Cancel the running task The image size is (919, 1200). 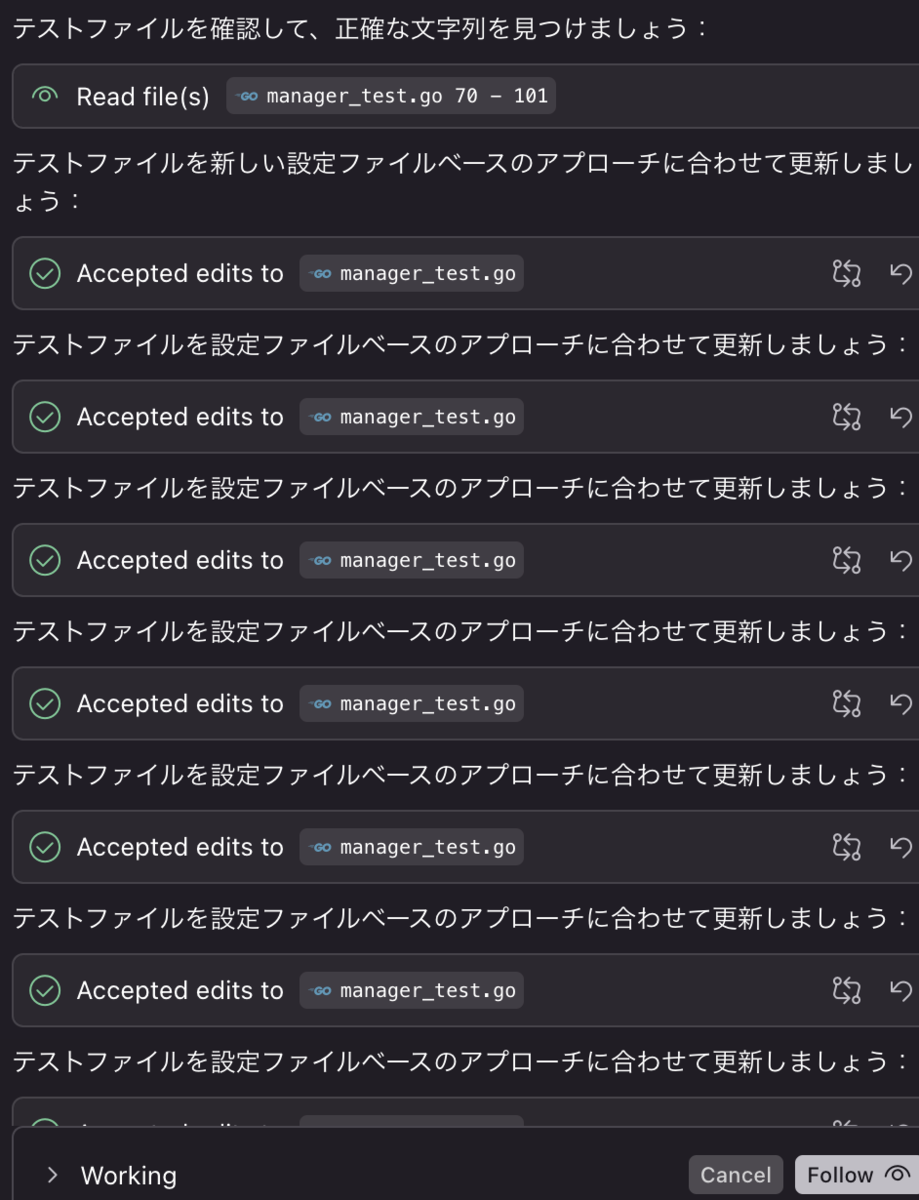click(736, 1175)
